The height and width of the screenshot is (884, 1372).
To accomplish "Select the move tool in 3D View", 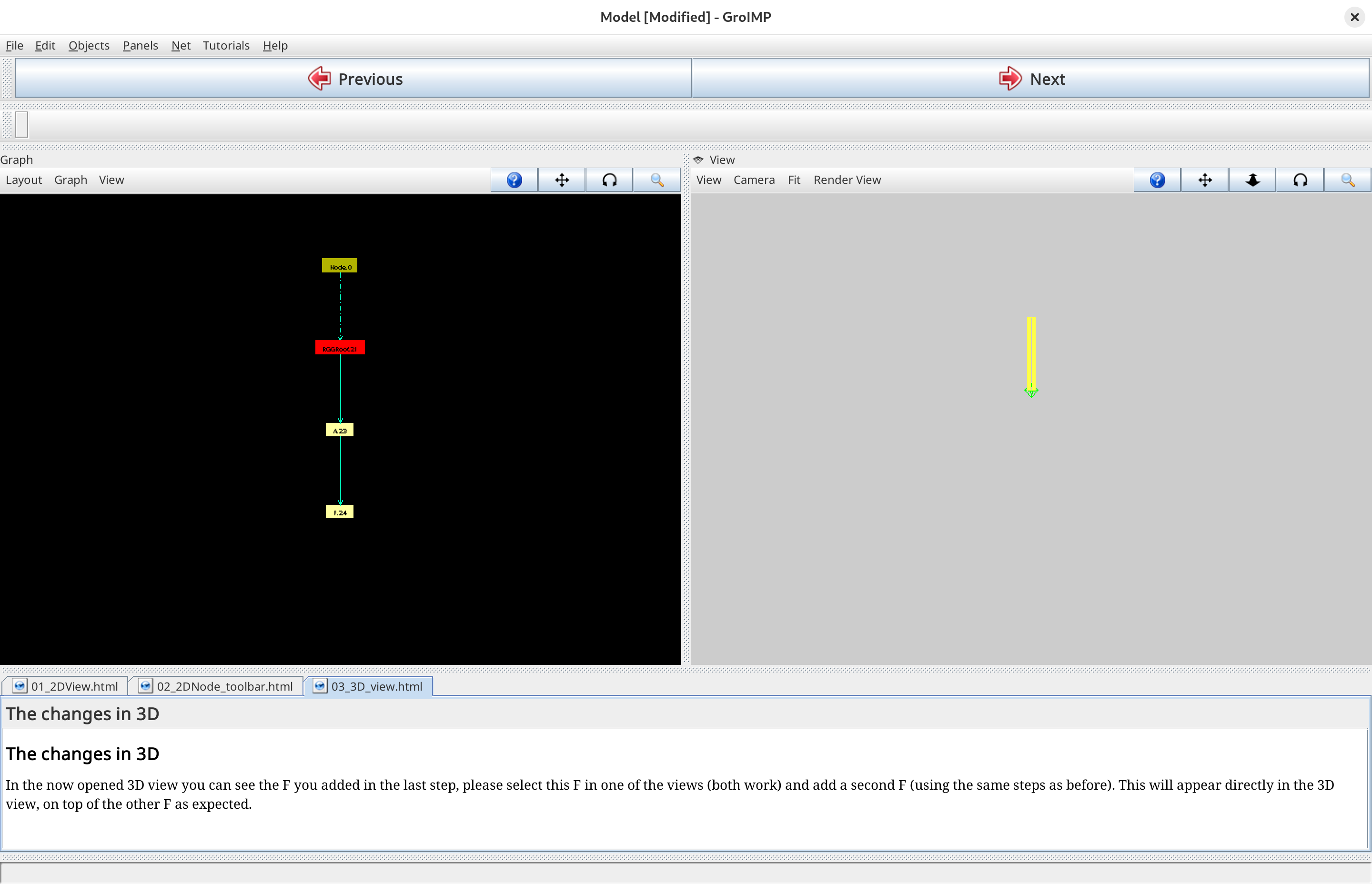I will coord(1204,180).
